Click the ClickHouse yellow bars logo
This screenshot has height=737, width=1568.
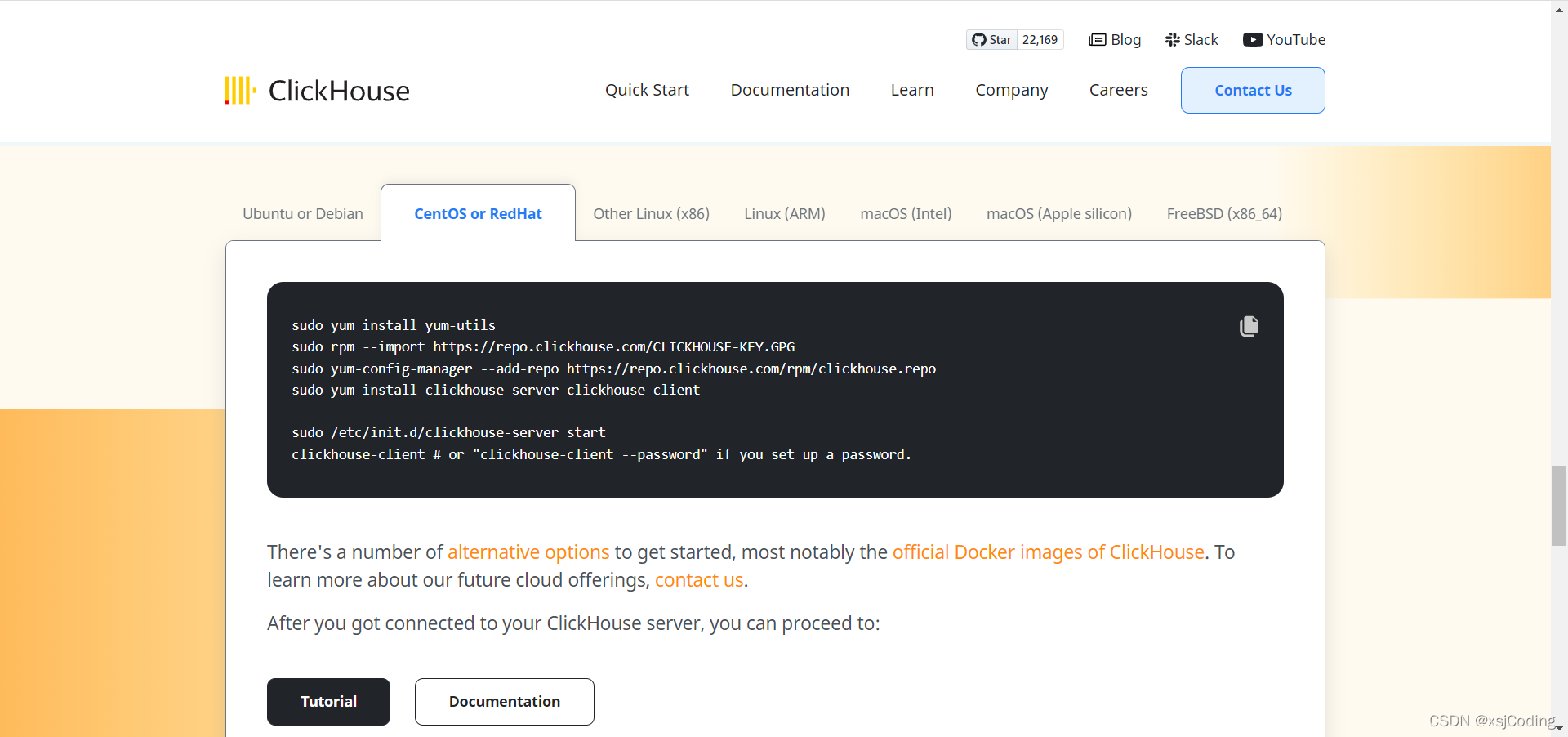click(x=240, y=90)
